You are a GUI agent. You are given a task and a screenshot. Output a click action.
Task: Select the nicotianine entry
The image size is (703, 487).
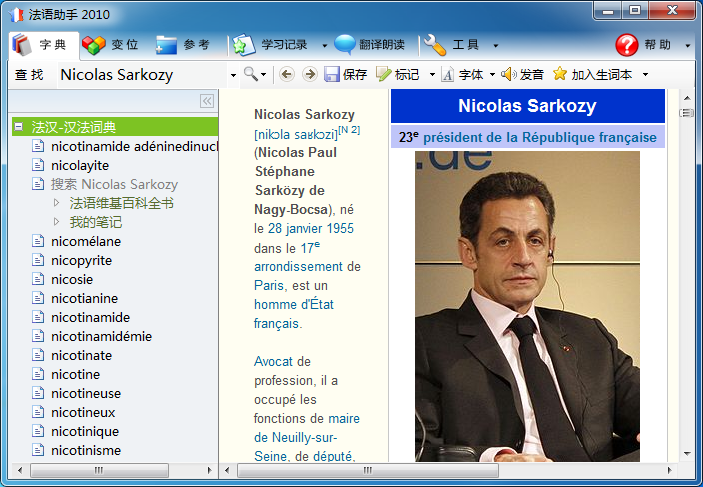84,298
